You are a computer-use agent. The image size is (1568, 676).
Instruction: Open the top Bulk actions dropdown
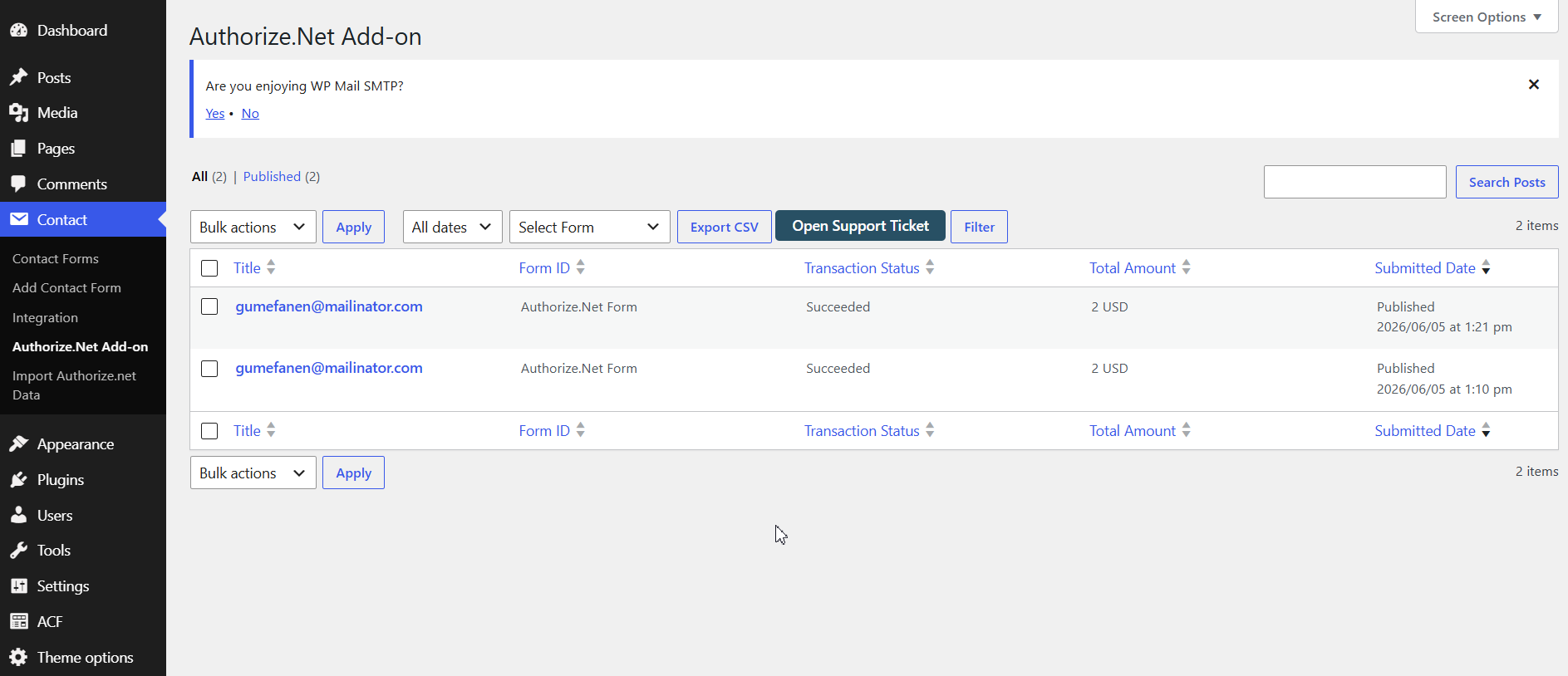[x=253, y=227]
